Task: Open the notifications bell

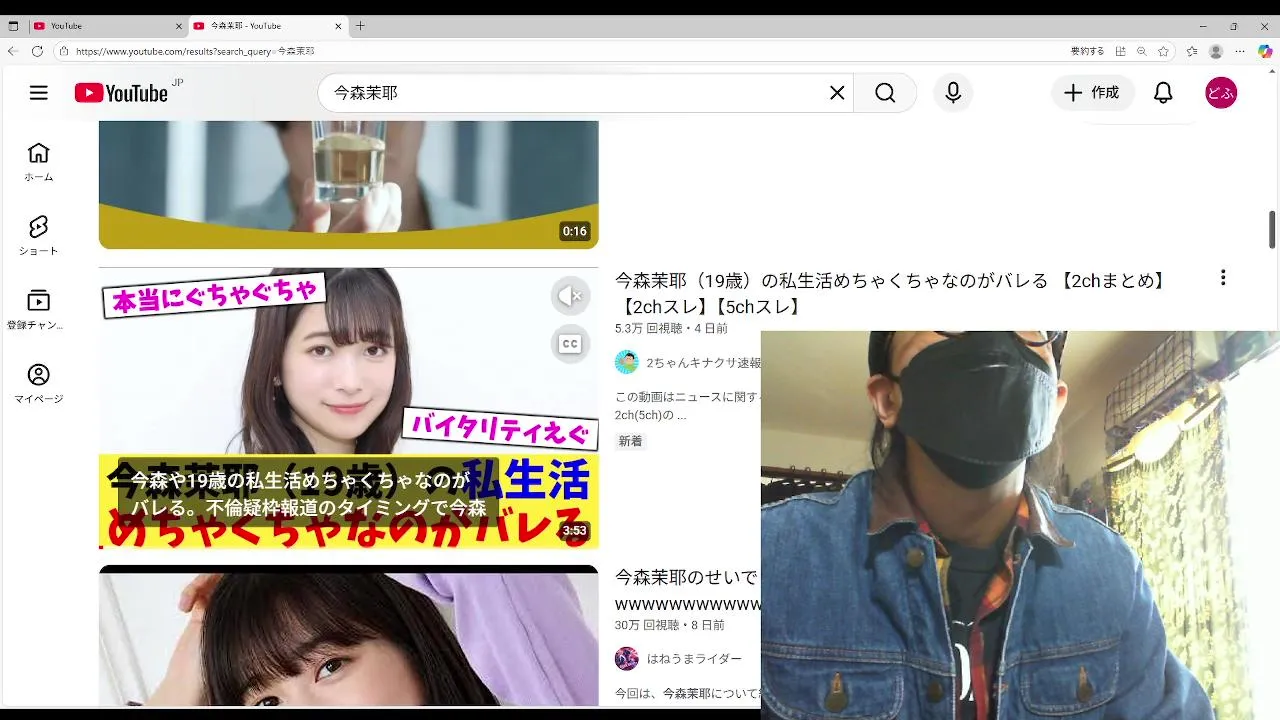Action: point(1163,93)
